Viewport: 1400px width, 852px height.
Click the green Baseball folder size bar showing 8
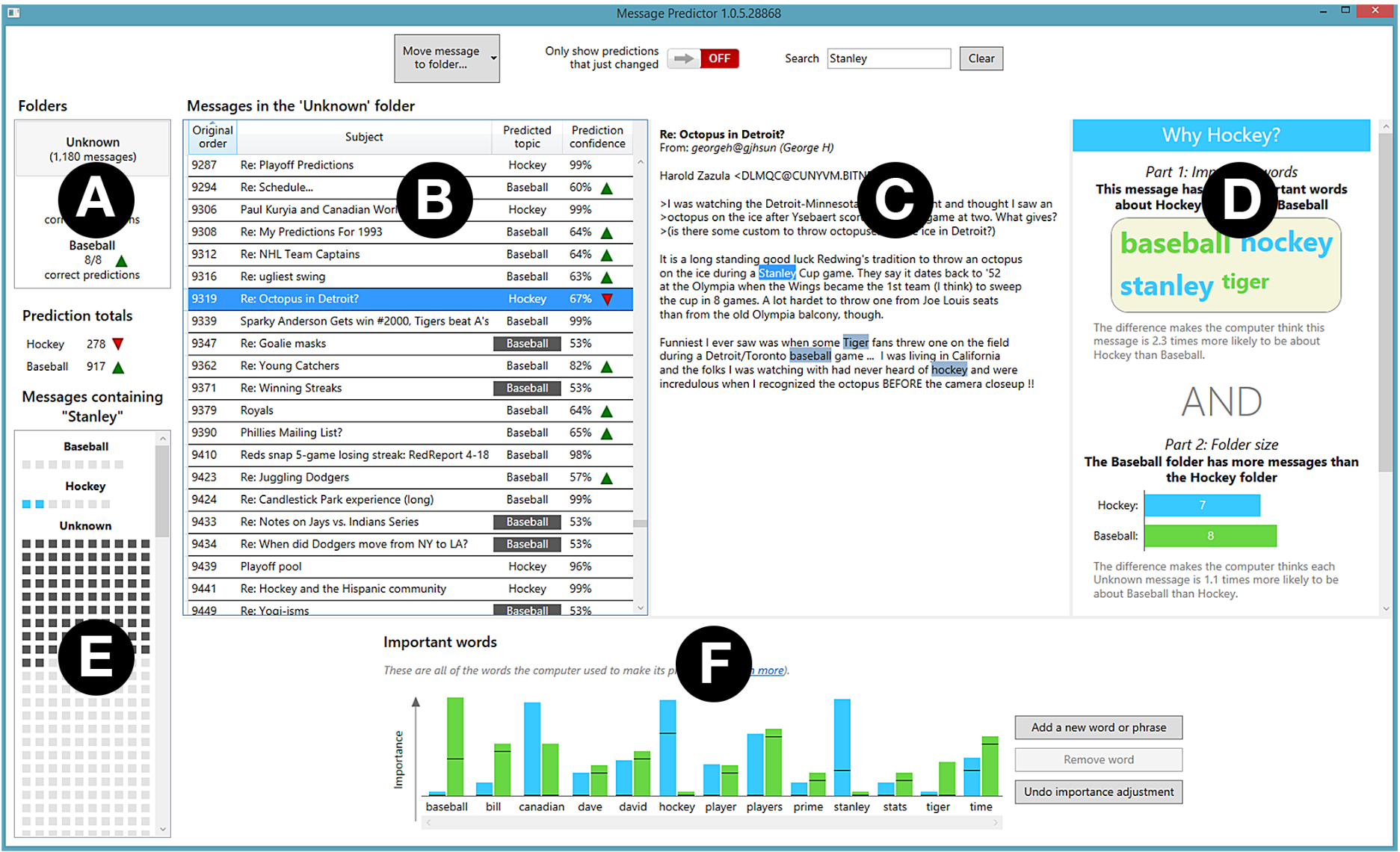[x=1210, y=535]
